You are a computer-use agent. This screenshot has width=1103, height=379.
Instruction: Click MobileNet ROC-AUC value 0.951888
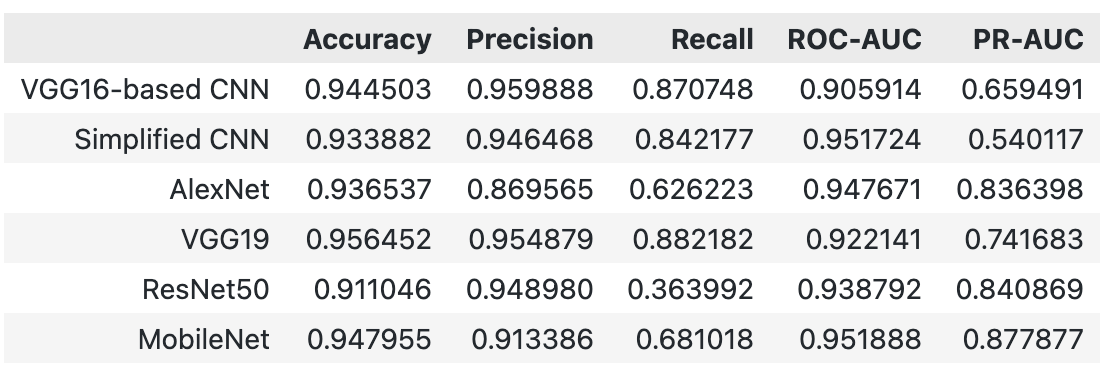click(x=860, y=340)
